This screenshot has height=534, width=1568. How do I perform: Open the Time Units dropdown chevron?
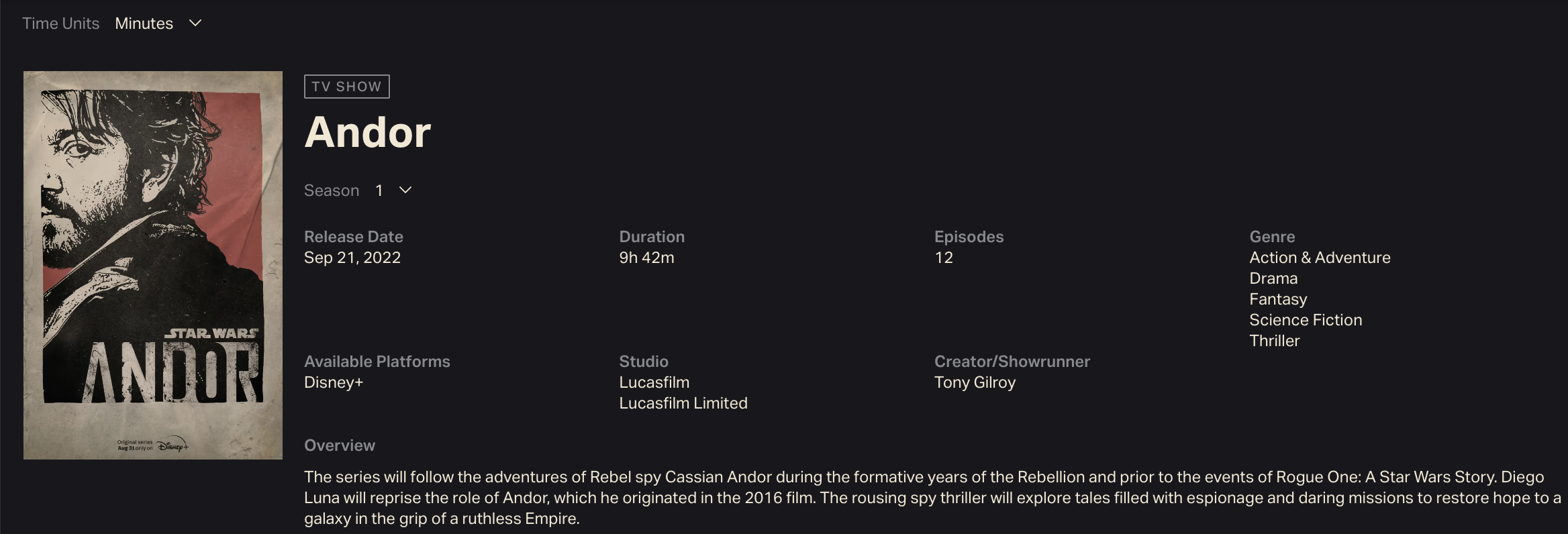[x=195, y=23]
